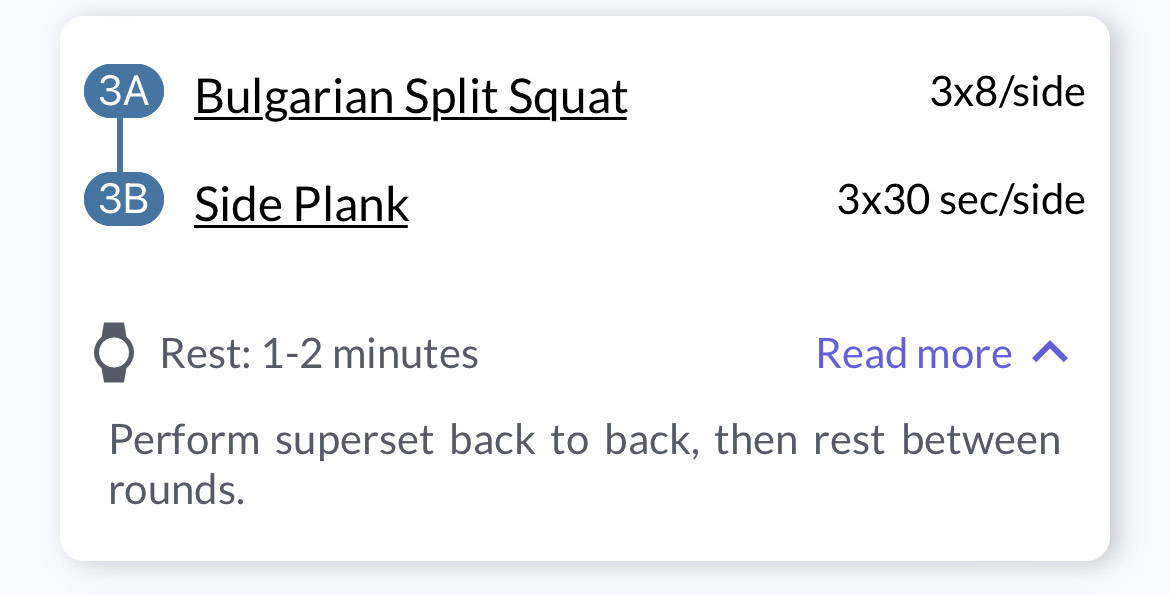Screen dimensions: 1170x595
Task: Open the Bulgarian Split Squat exercise link
Action: pyautogui.click(x=410, y=97)
